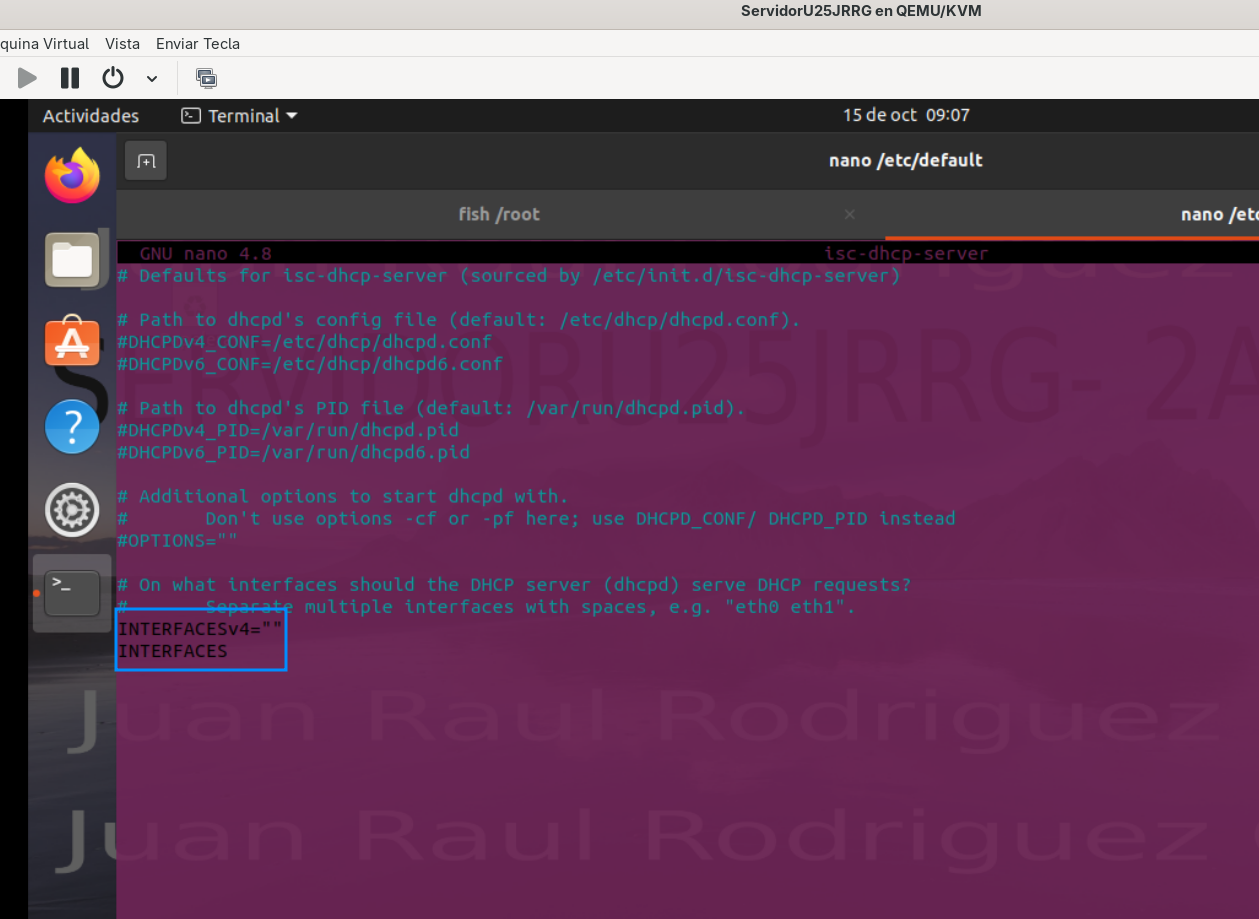The image size is (1259, 919).
Task: Click the Terminal icon in dock
Action: [x=72, y=593]
